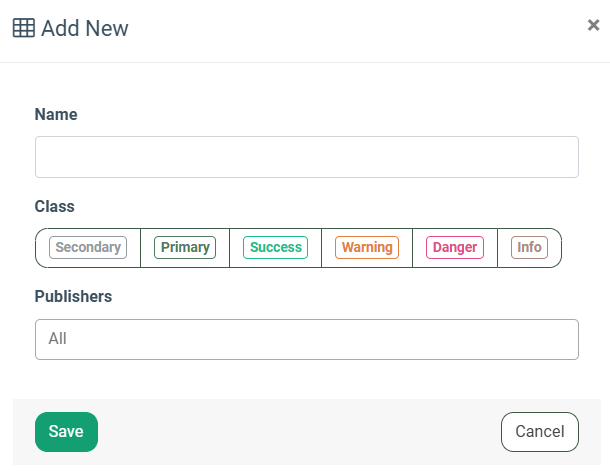
Task: Click the Class label
Action: 55,206
